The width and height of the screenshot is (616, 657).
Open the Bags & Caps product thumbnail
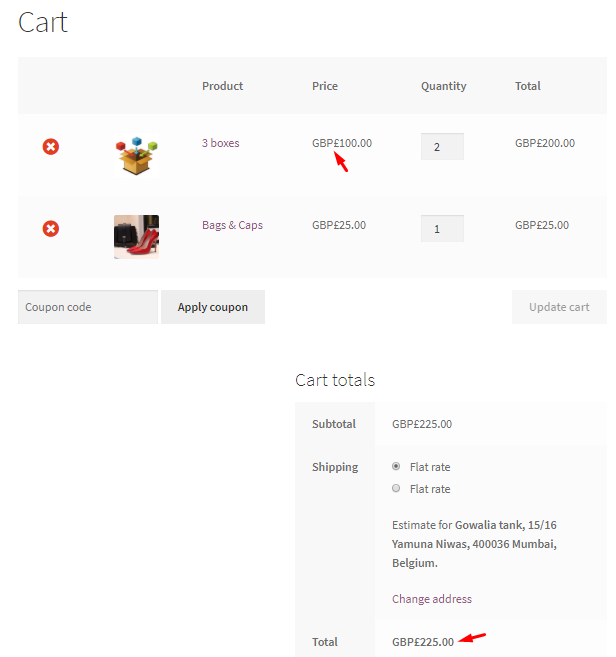coord(136,237)
